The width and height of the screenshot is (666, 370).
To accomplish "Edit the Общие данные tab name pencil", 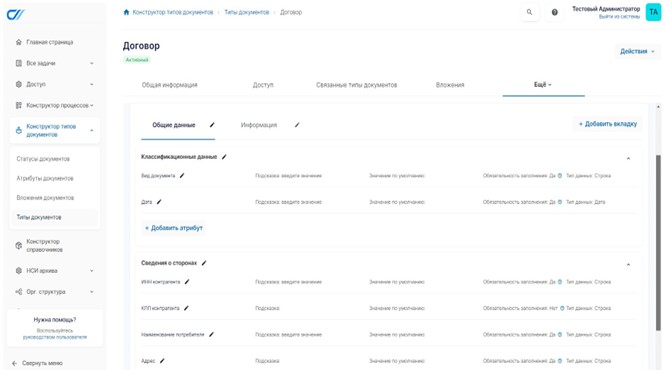I will pyautogui.click(x=212, y=125).
